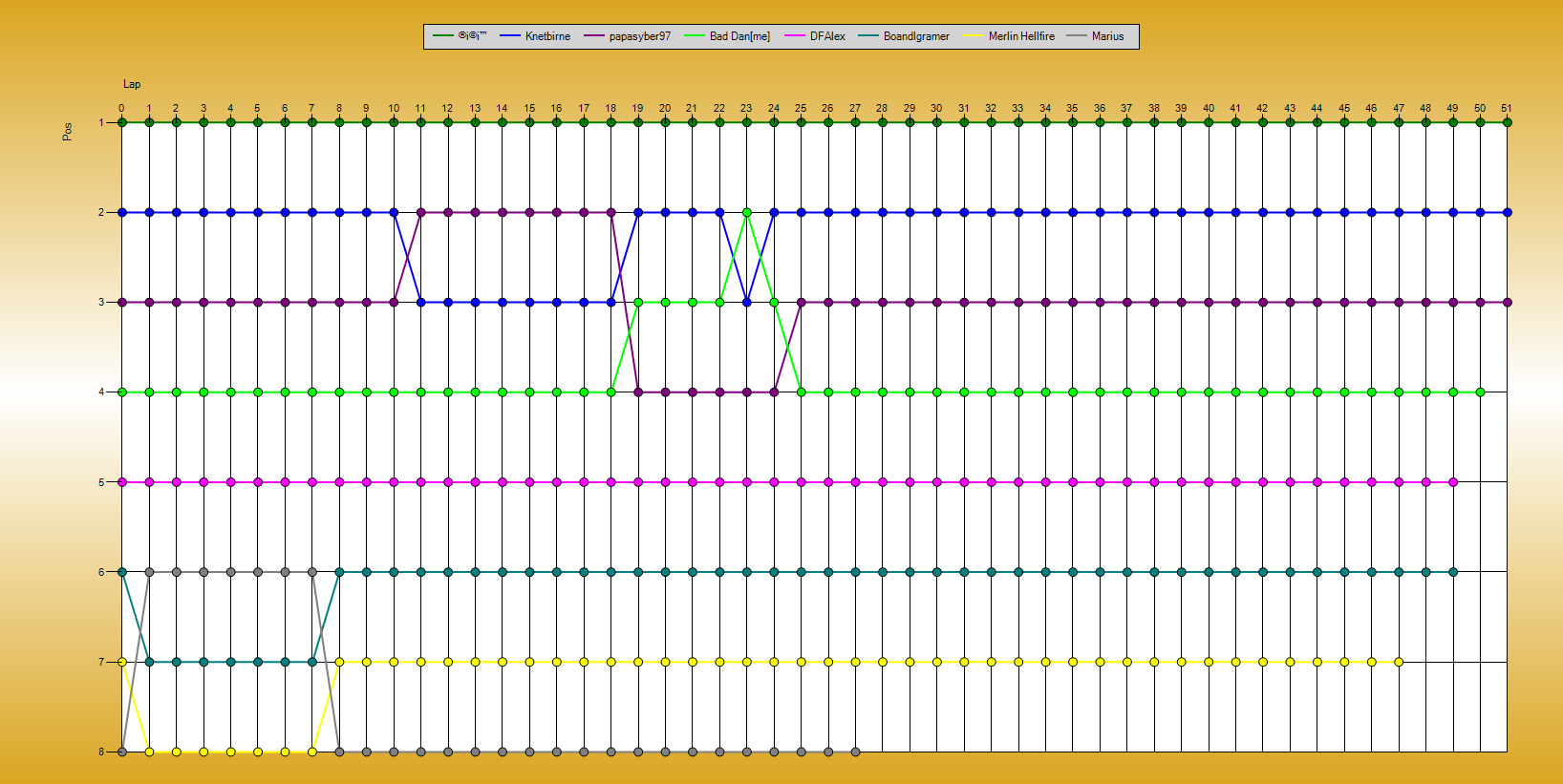Select the Bad Dan[me] legend entry
The width and height of the screenshot is (1563, 784).
[x=739, y=36]
